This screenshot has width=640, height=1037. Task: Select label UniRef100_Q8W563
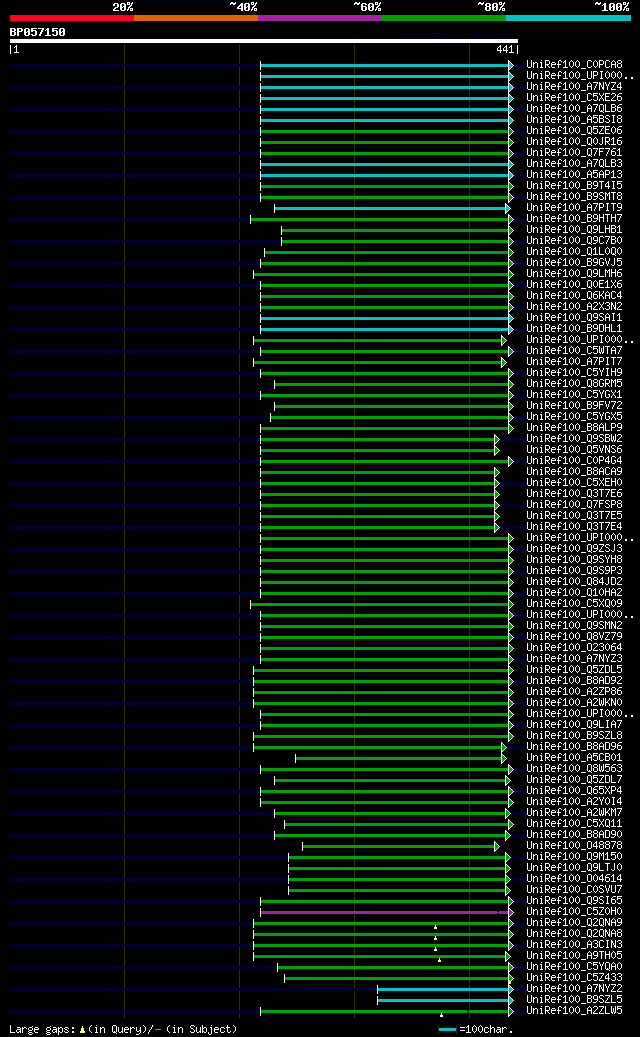tap(574, 769)
